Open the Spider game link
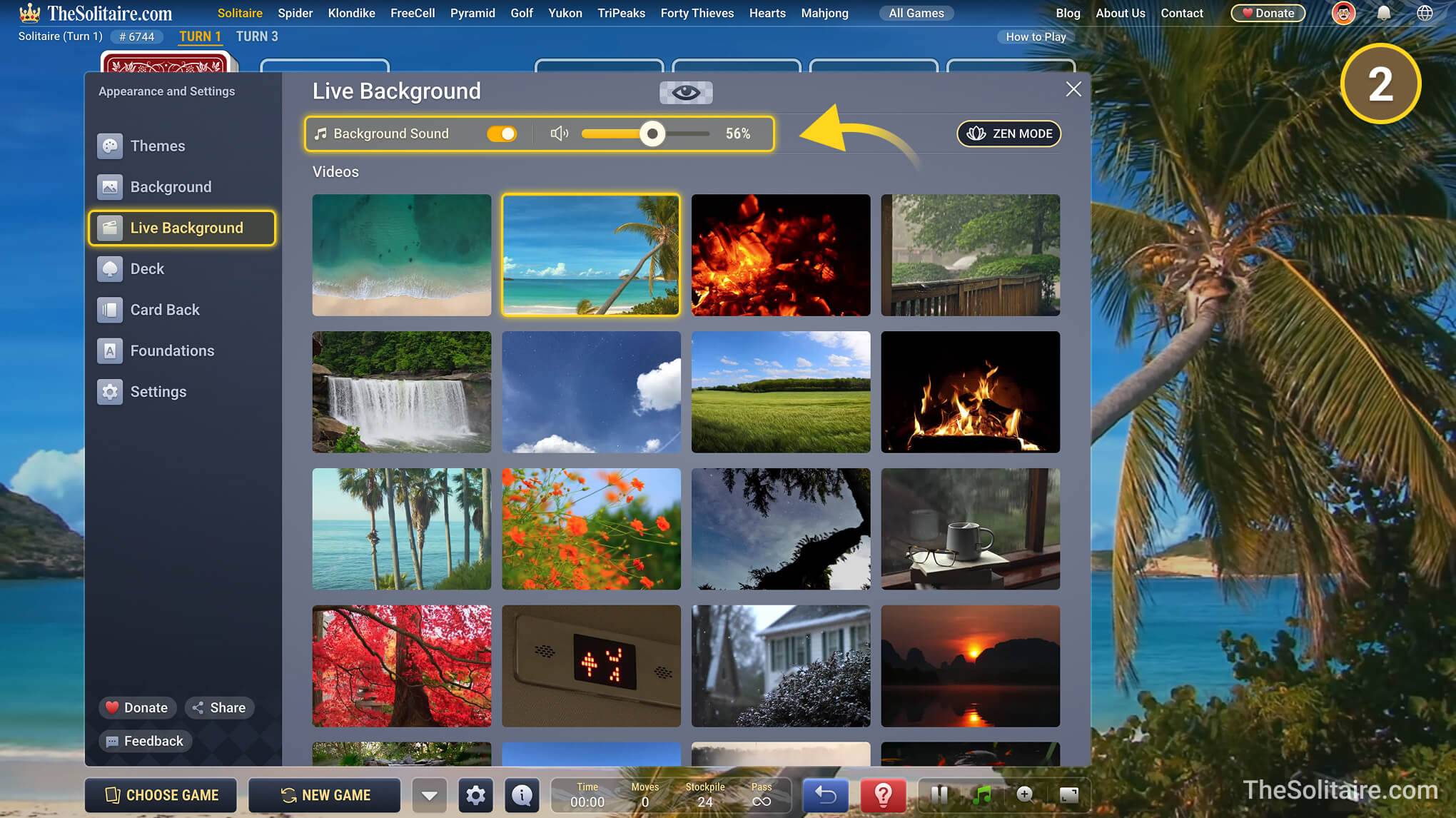This screenshot has width=1456, height=818. click(295, 14)
